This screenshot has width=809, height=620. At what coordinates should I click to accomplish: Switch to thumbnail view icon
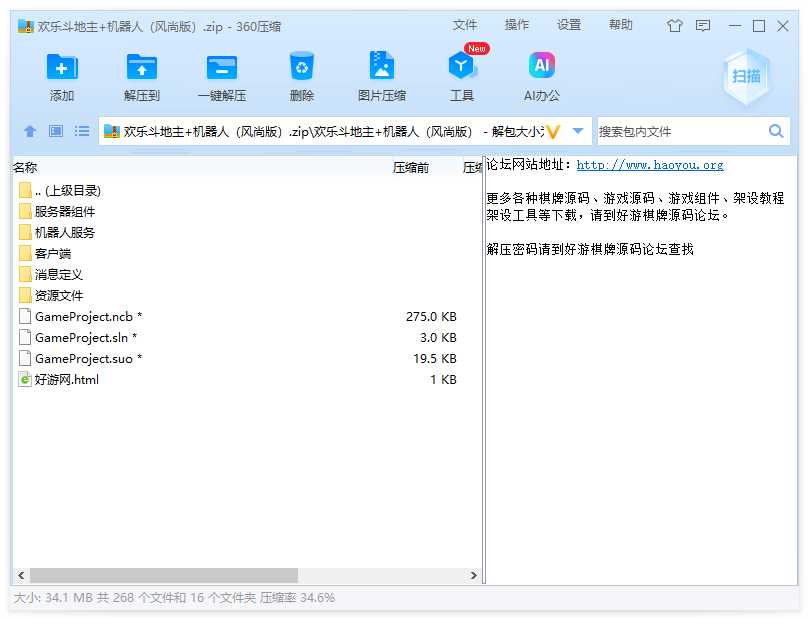[56, 131]
